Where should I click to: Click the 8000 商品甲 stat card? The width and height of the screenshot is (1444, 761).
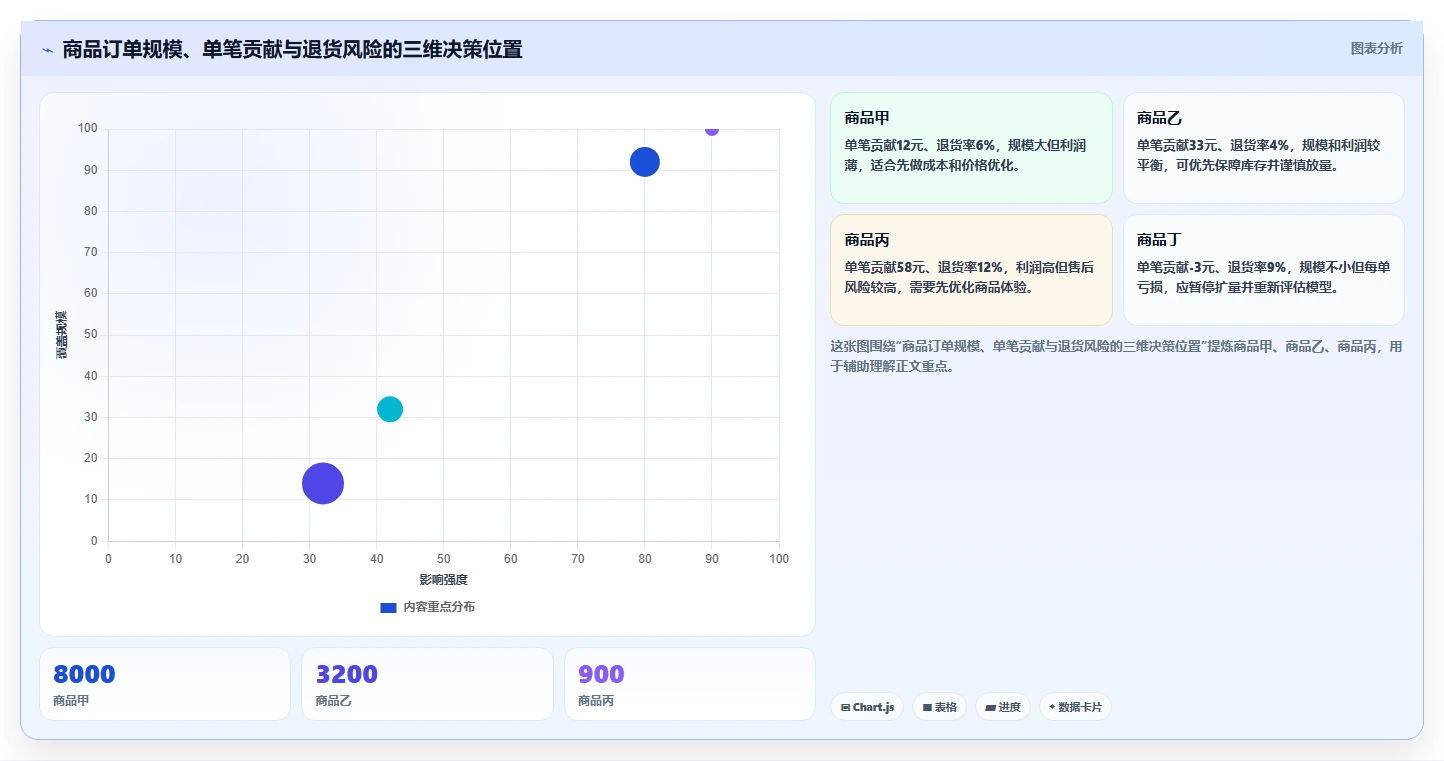point(165,684)
